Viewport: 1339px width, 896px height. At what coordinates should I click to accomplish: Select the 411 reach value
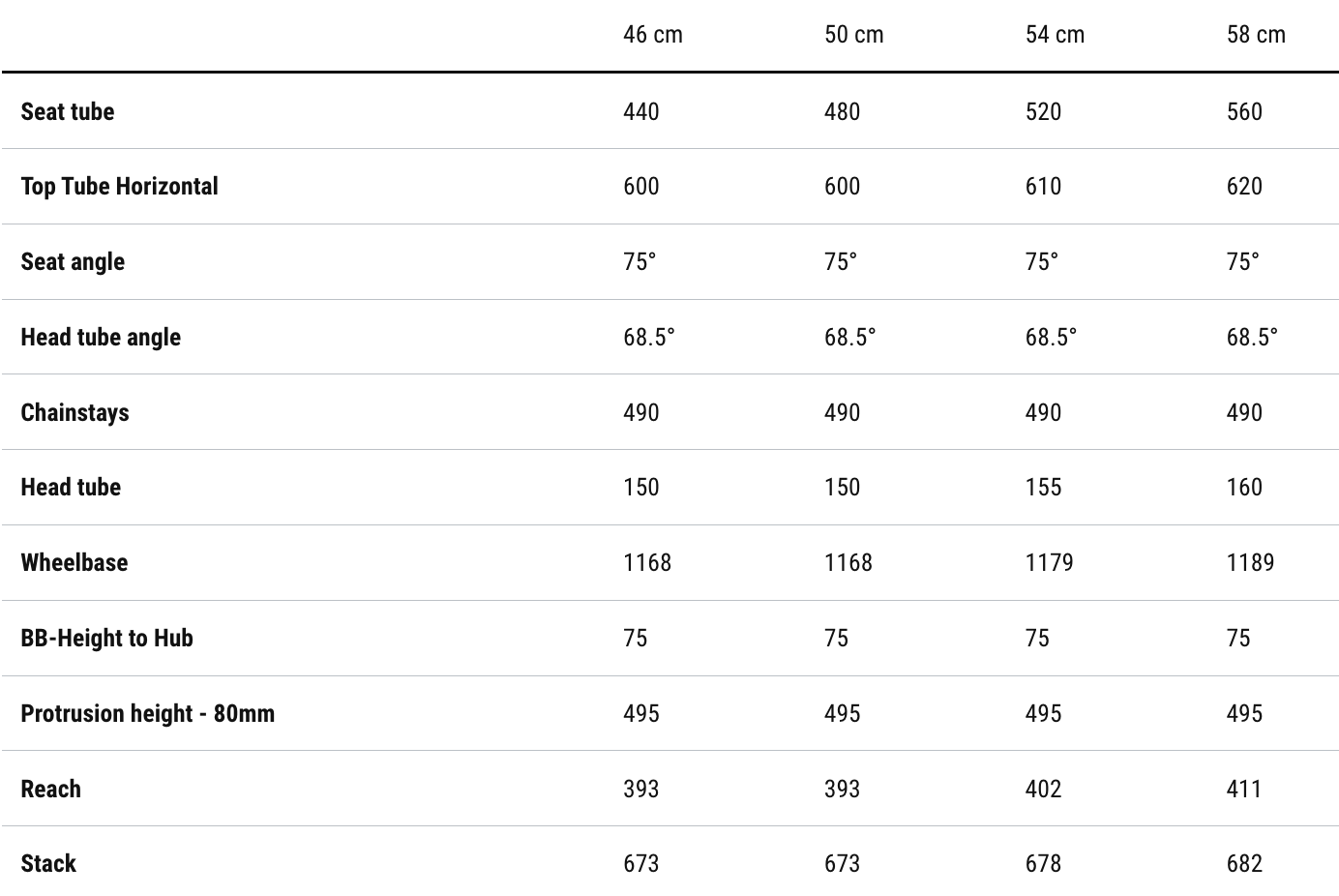pos(1243,789)
